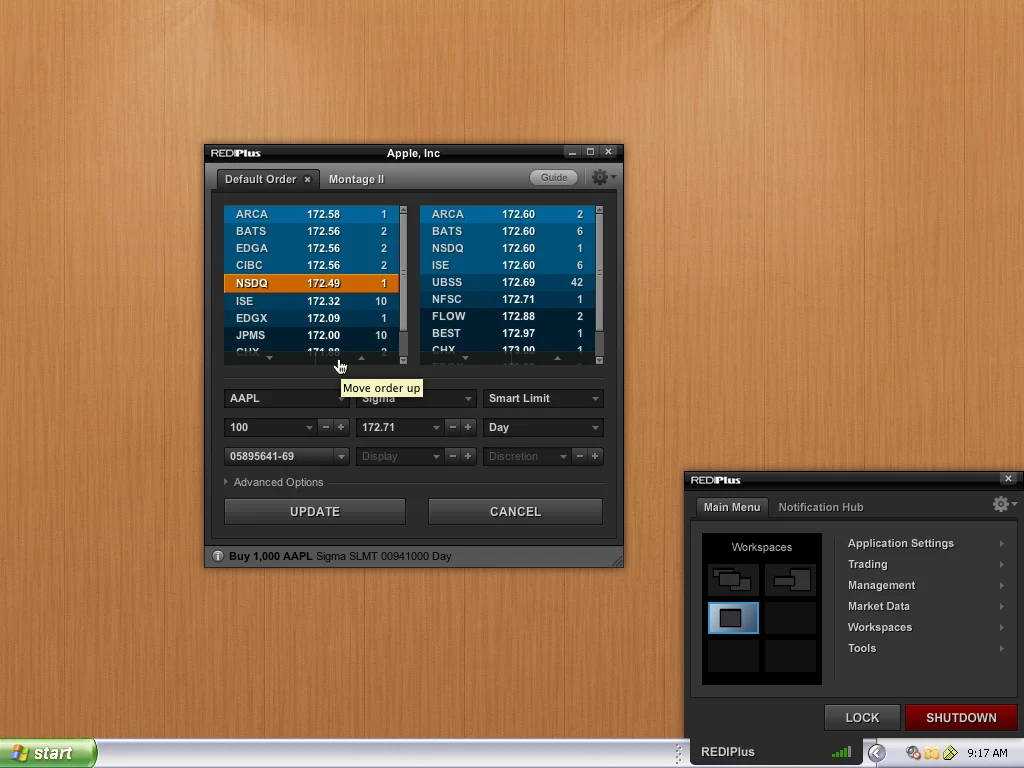Select the two-window workspace thumbnail
1024x768 pixels.
click(x=790, y=579)
